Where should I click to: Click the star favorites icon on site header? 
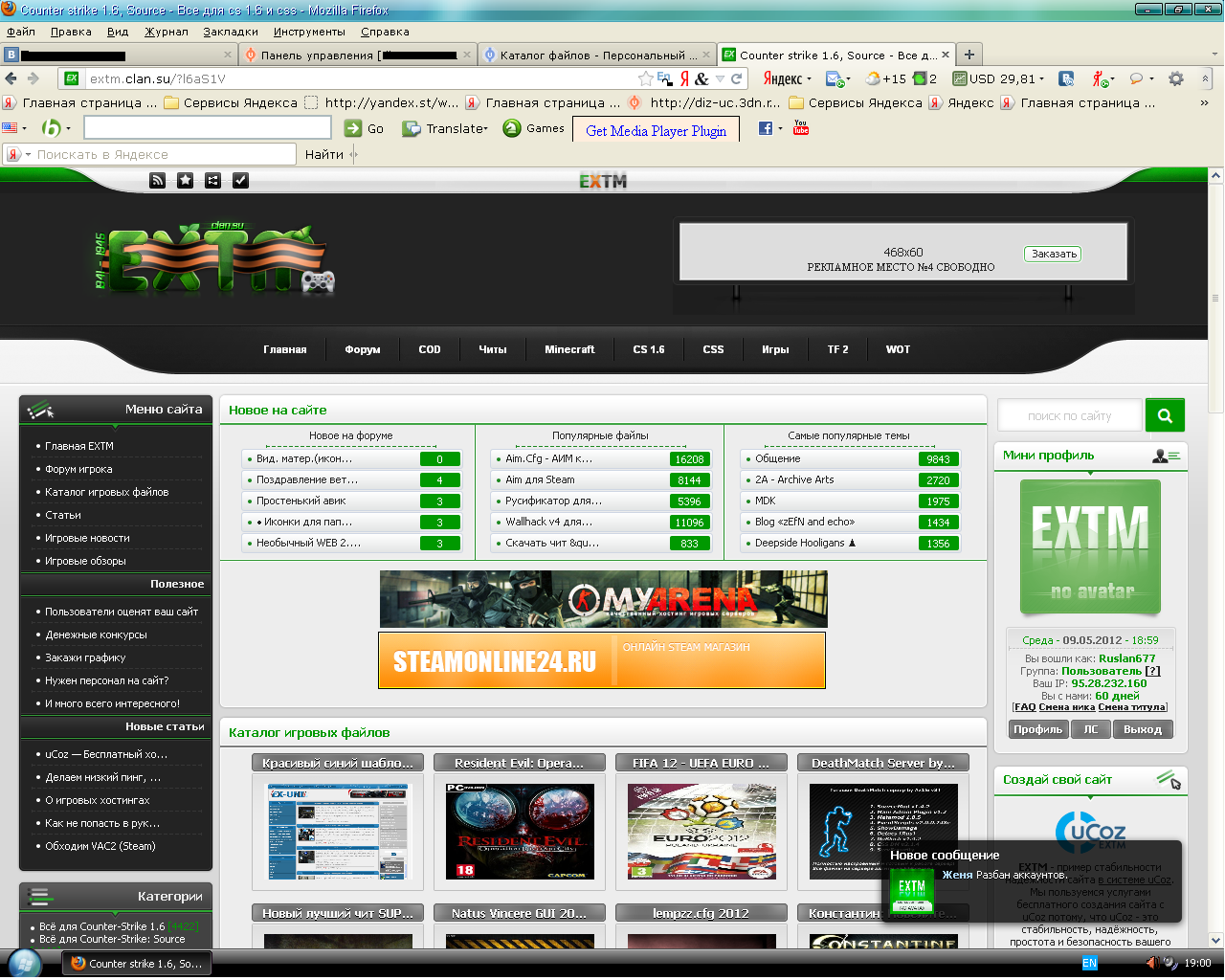(x=186, y=180)
